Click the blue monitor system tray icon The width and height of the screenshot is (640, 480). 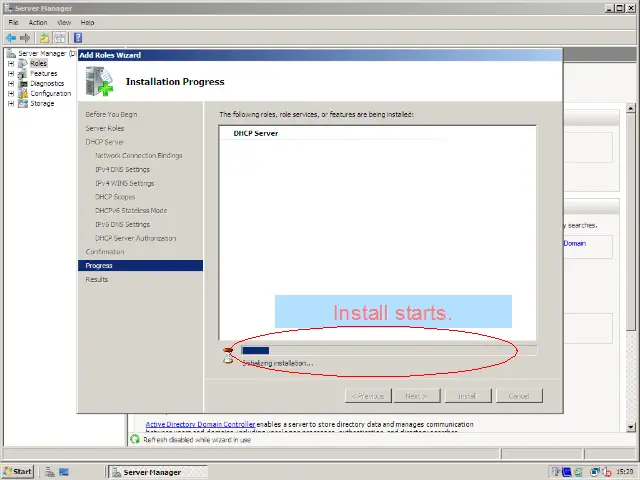pyautogui.click(x=567, y=472)
